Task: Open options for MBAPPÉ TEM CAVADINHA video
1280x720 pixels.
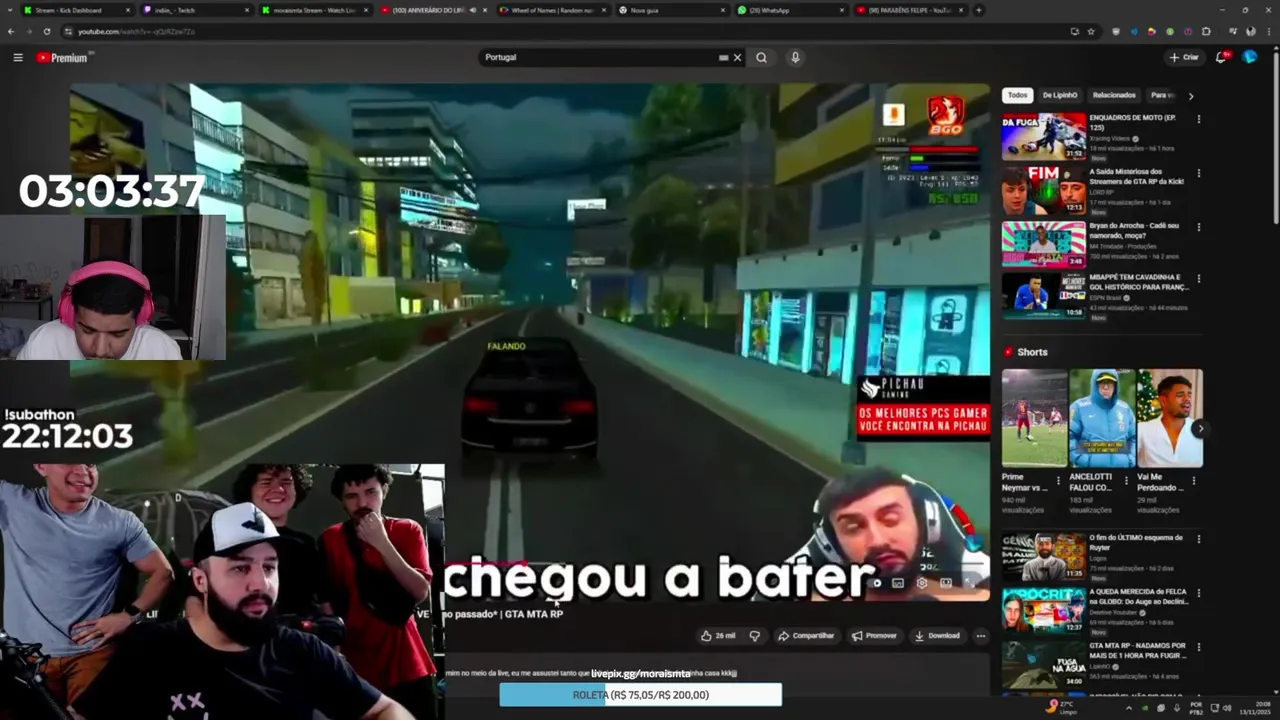Action: point(1198,281)
